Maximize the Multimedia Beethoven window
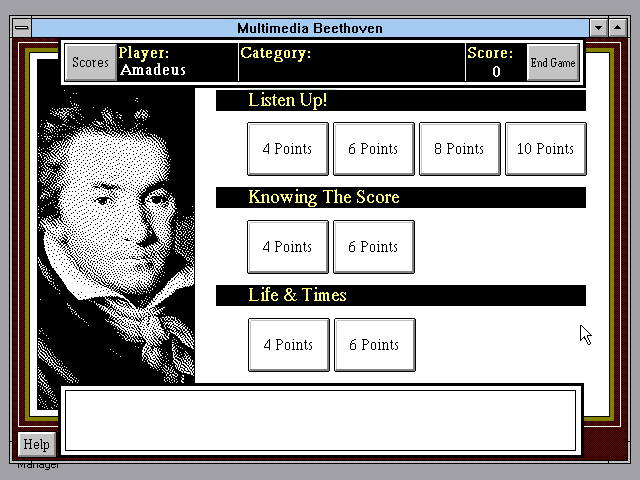This screenshot has width=640, height=480. pyautogui.click(x=618, y=28)
